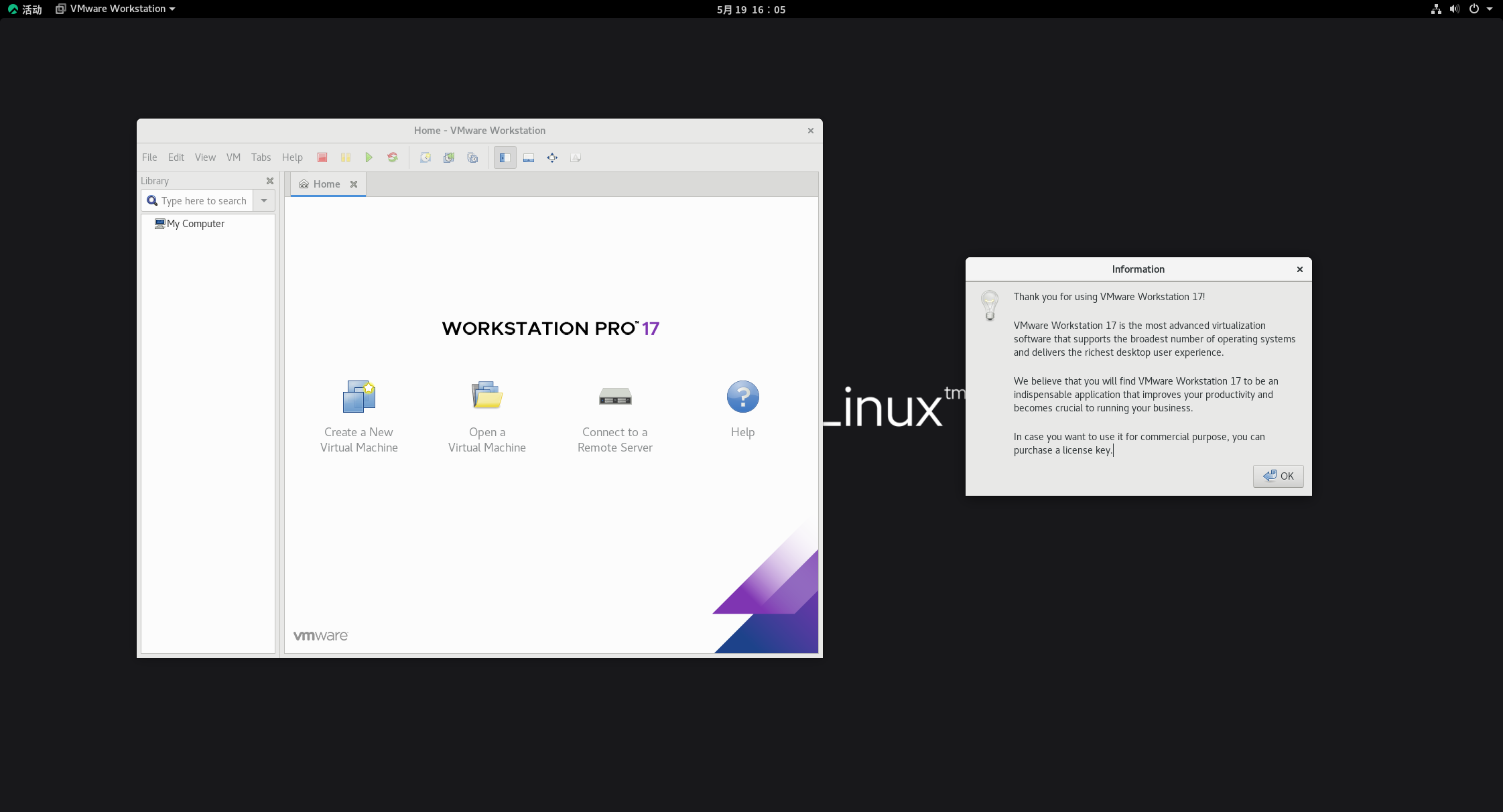
Task: Expand the system menu arrow in top bar
Action: (x=1490, y=9)
